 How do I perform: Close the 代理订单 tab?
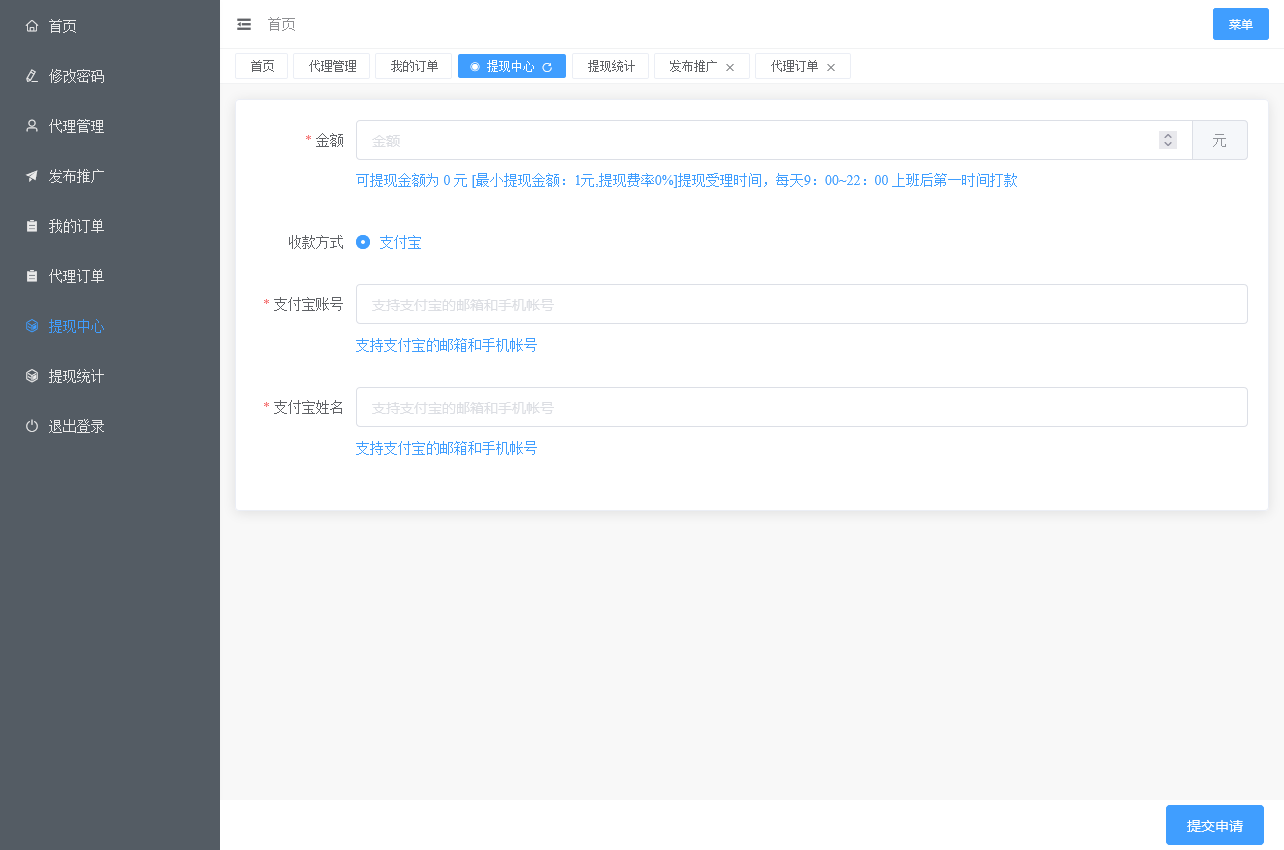coord(831,67)
